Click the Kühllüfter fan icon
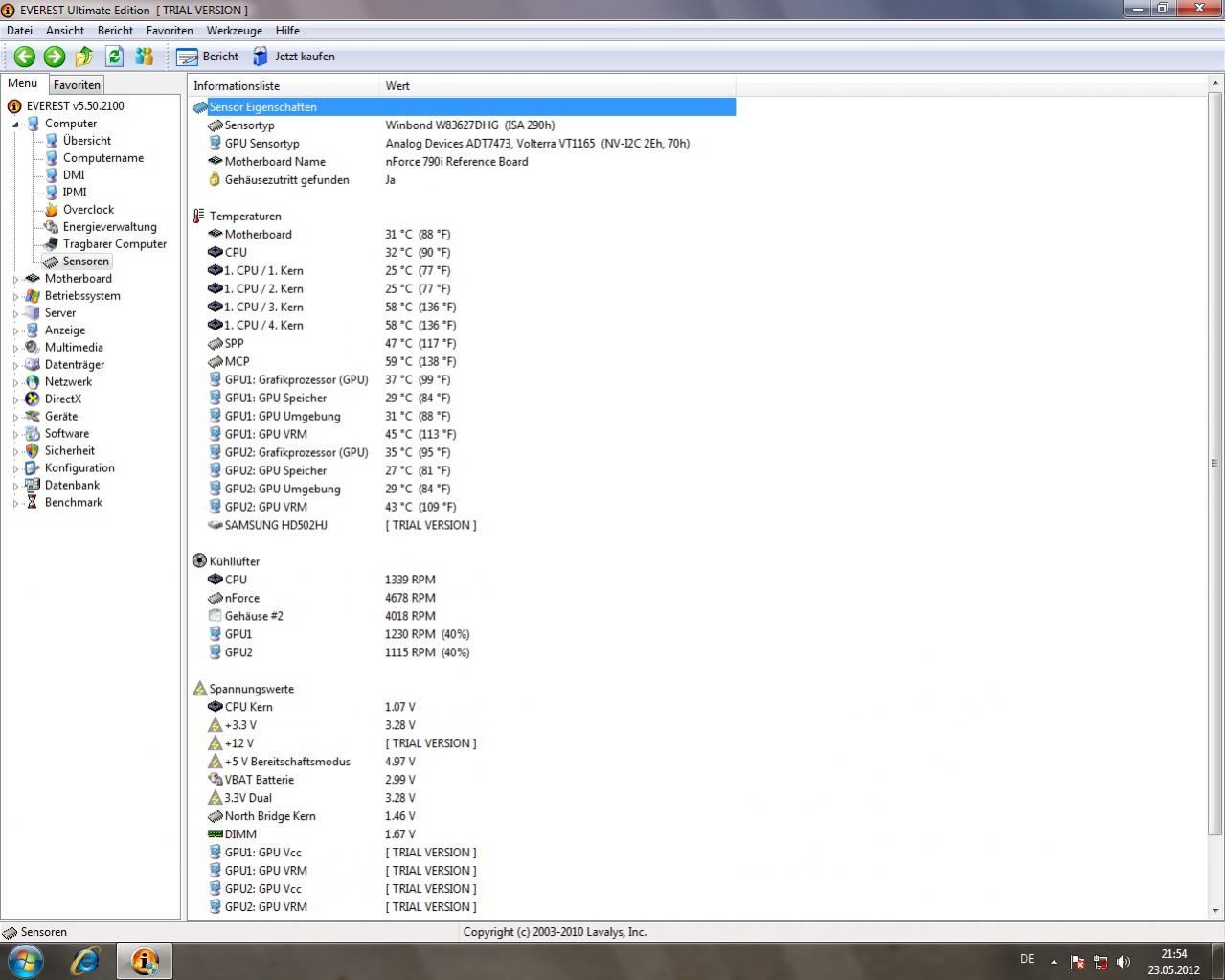 coord(199,561)
